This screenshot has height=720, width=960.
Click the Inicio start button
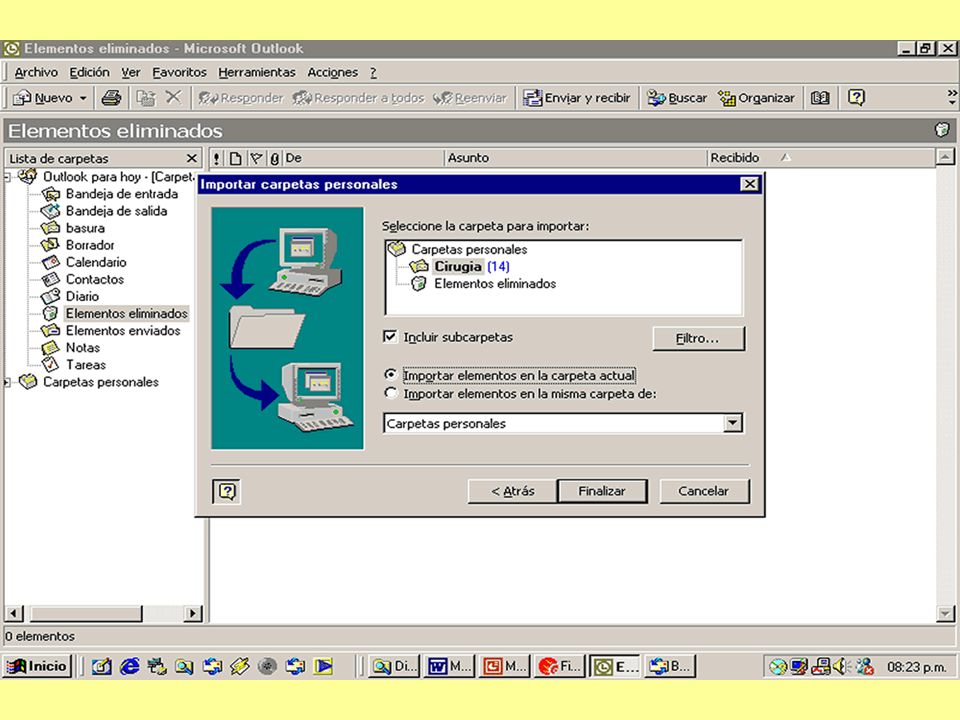pyautogui.click(x=37, y=666)
